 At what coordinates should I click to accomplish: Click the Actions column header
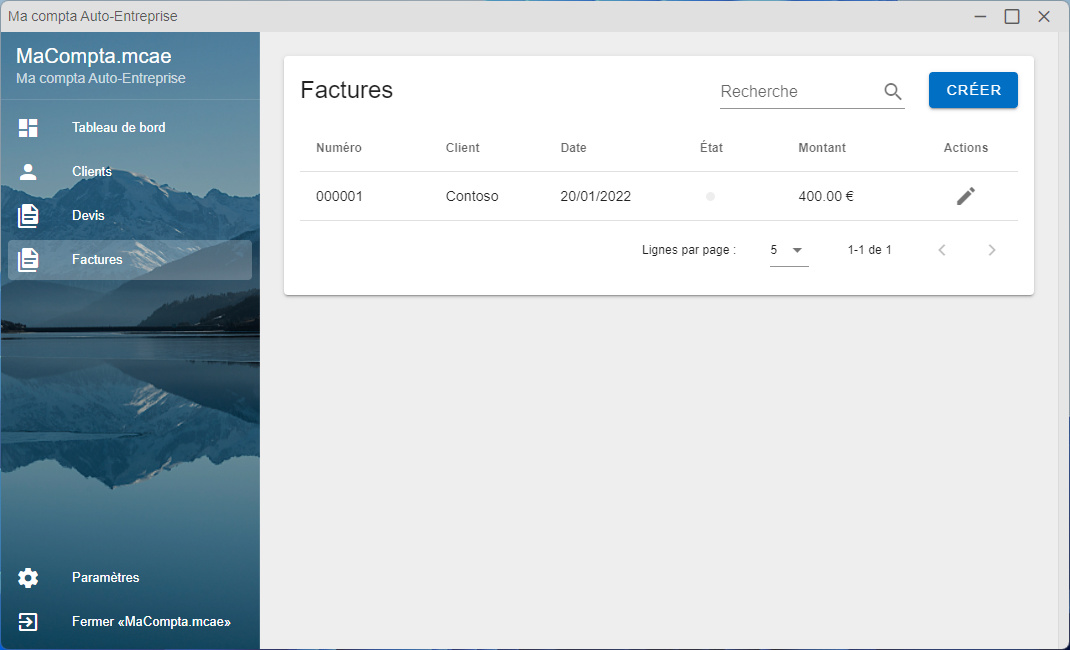tap(966, 148)
